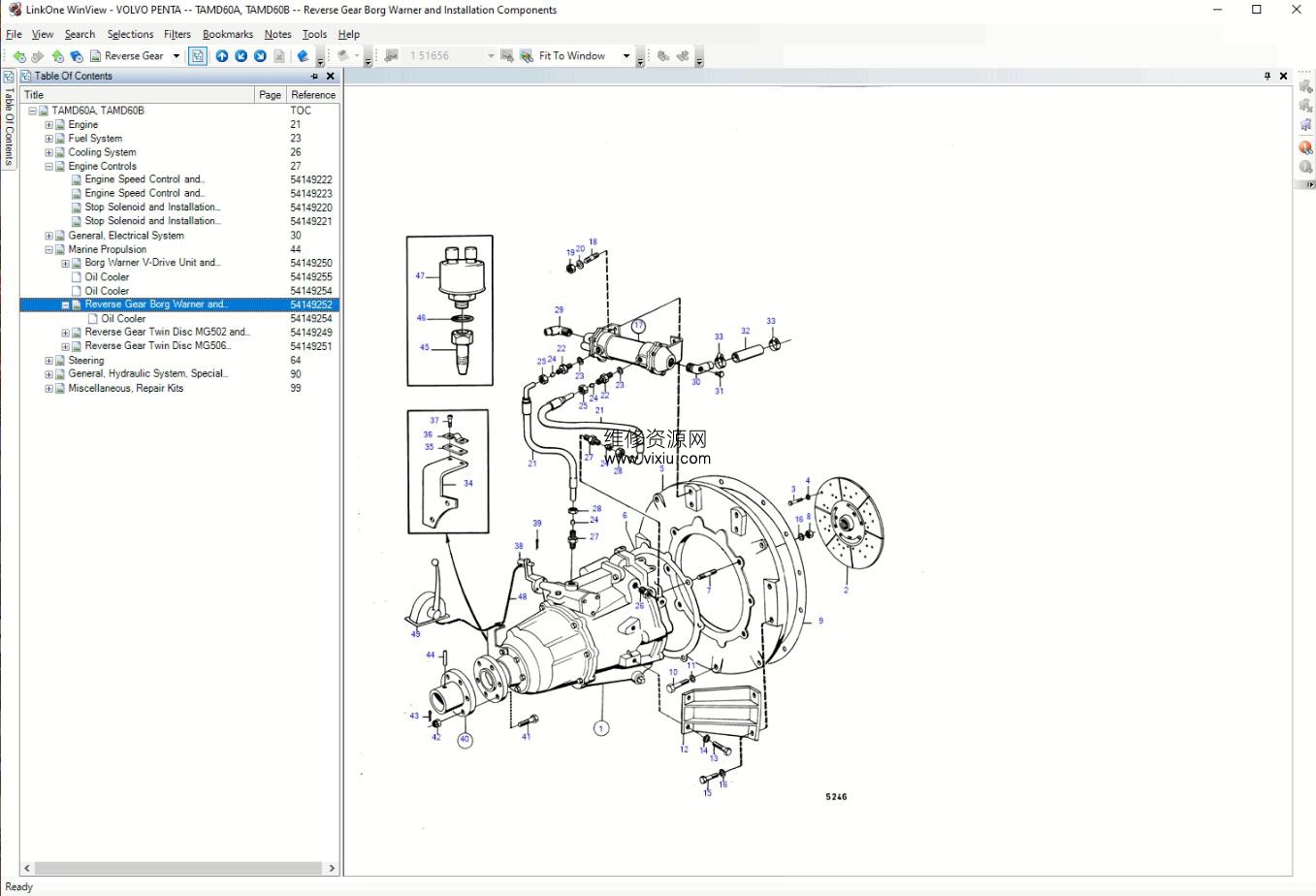Collapse the Marine Propulsion tree node

48,250
